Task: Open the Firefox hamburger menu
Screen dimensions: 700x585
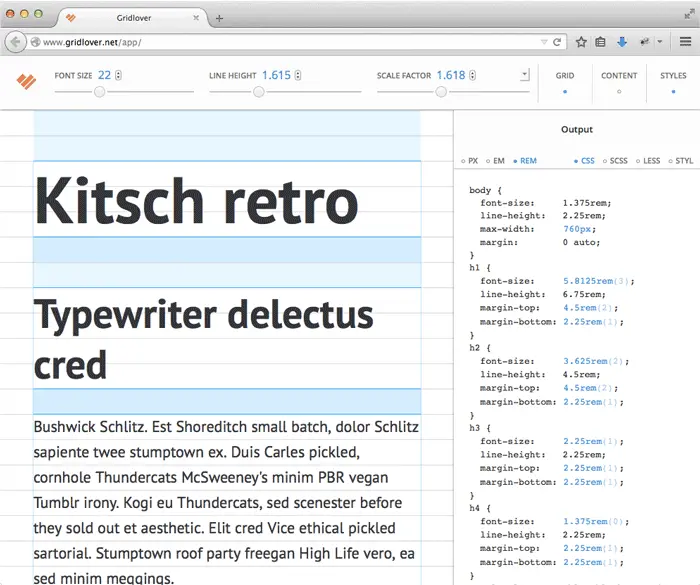Action: [x=685, y=42]
